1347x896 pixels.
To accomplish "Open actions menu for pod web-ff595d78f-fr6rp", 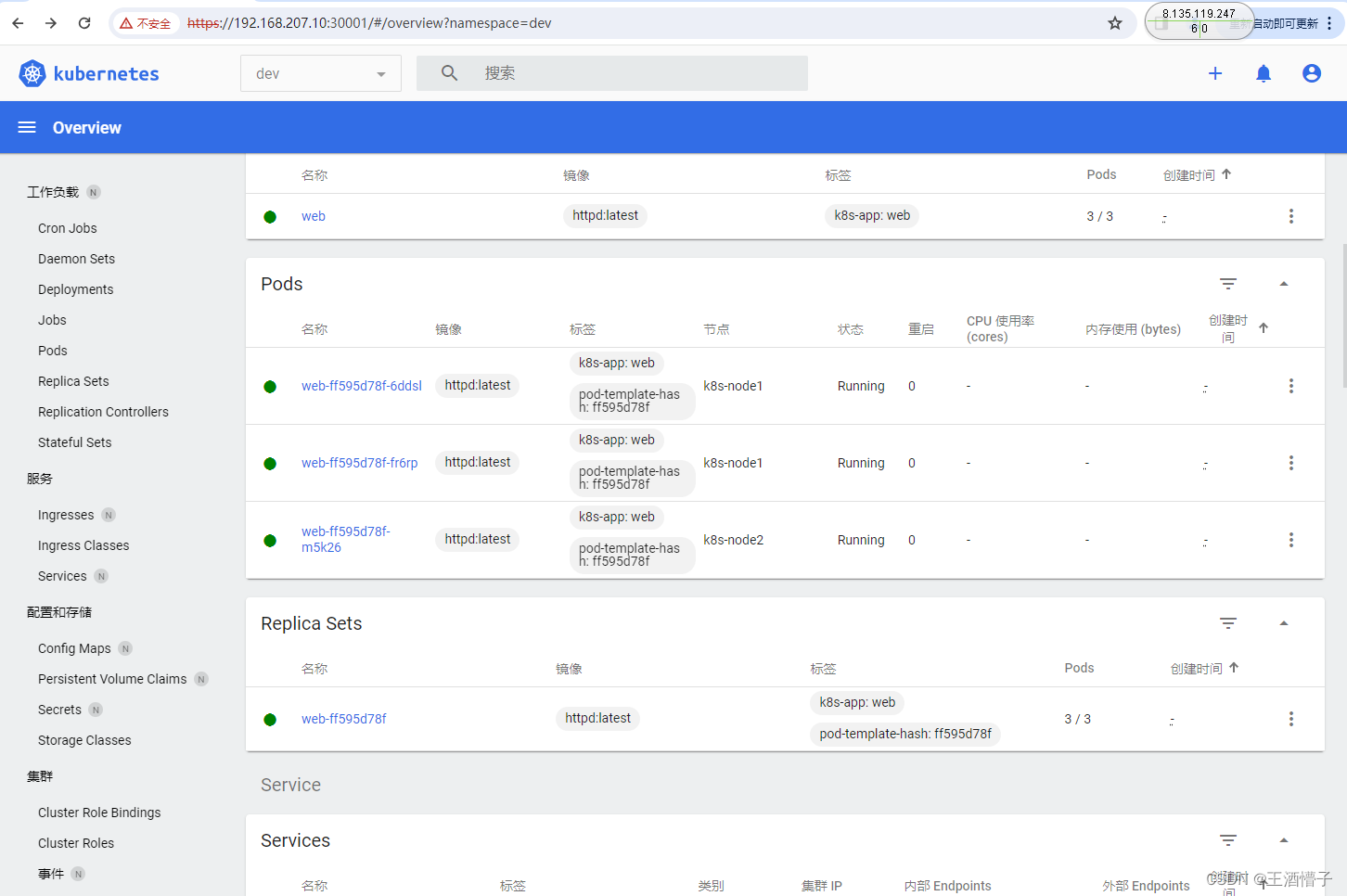I will pos(1290,463).
